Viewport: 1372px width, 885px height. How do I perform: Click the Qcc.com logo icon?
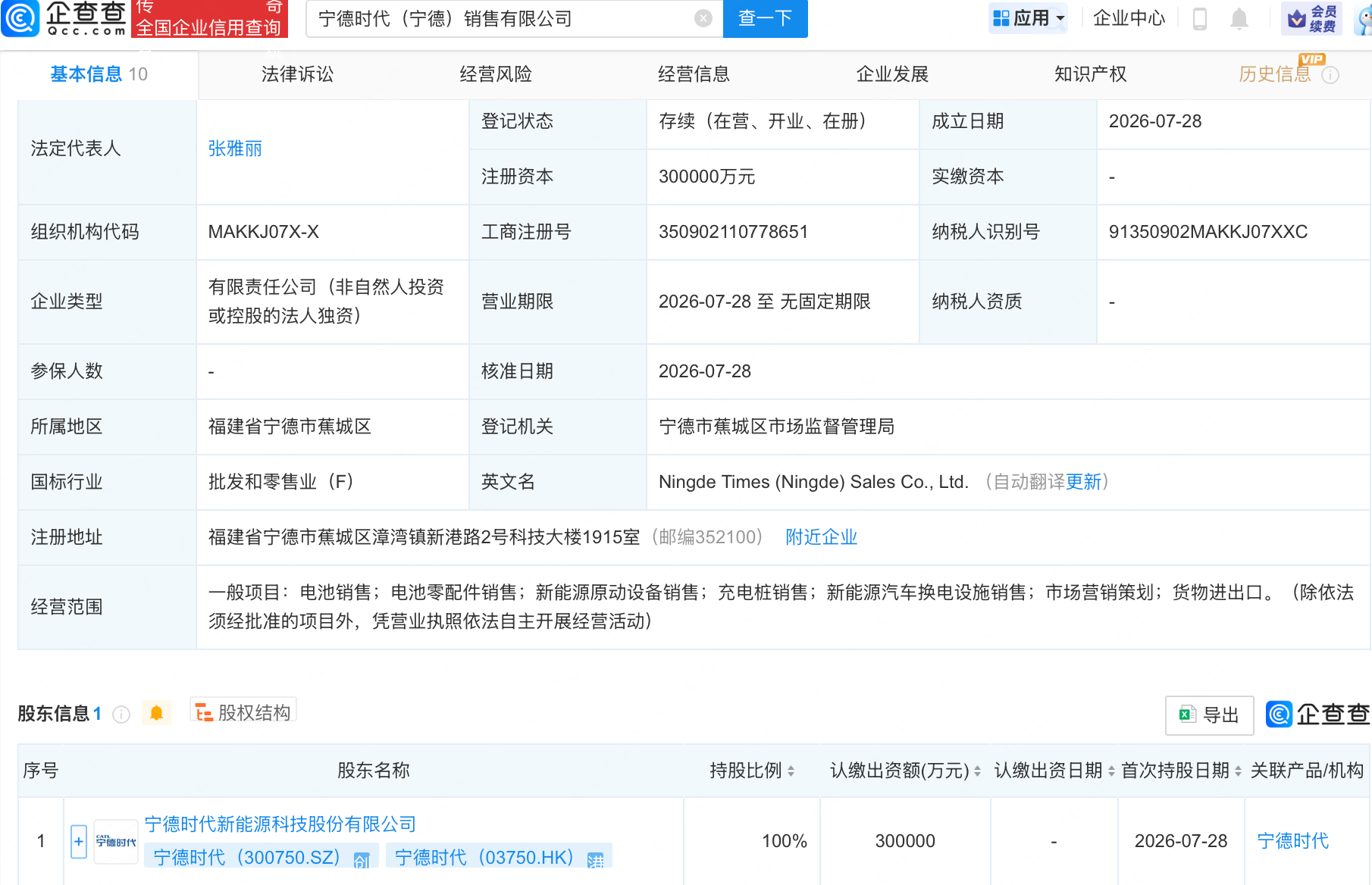click(20, 18)
